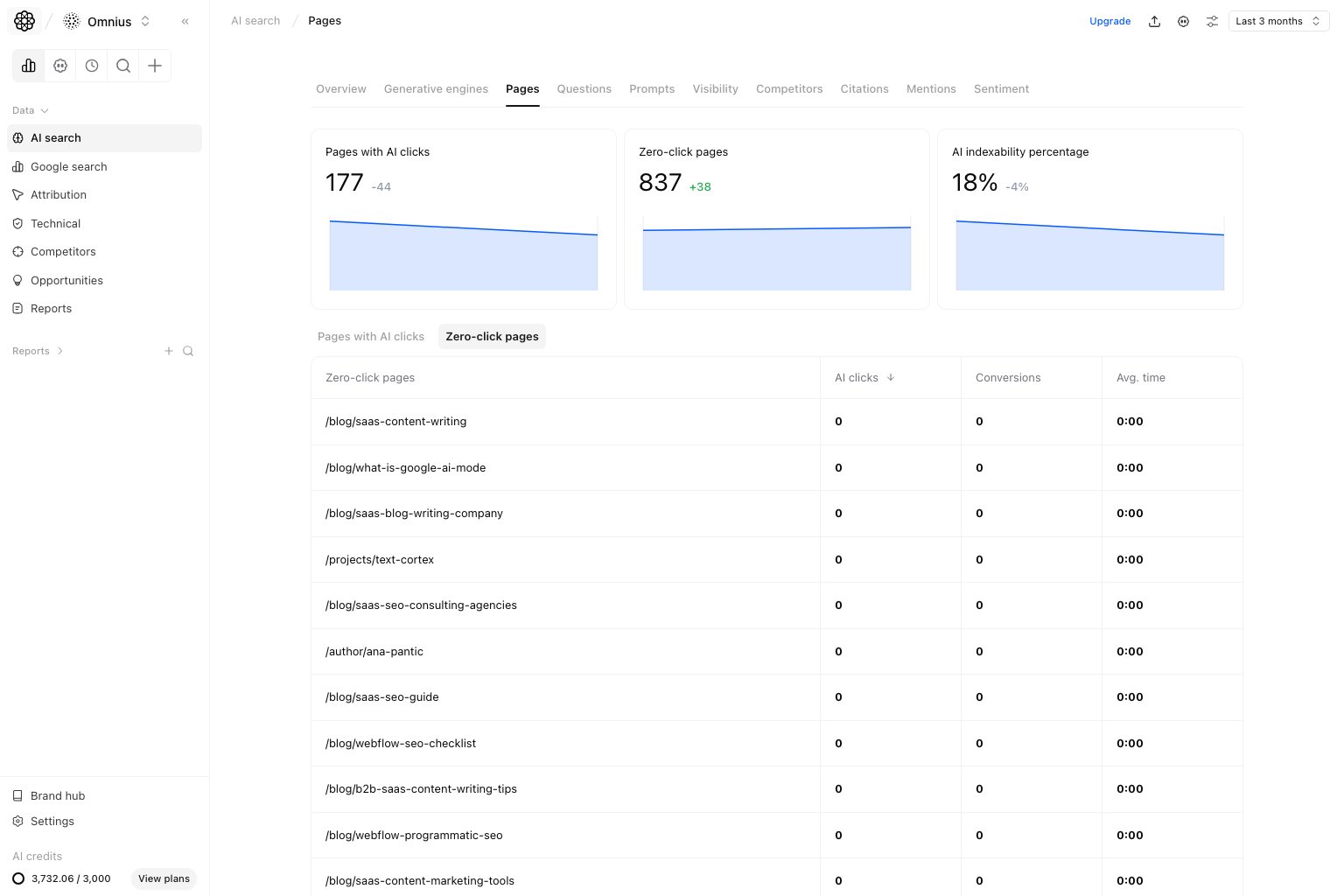Image resolution: width=1344 pixels, height=896 pixels.
Task: Open /projects/text-cortex row
Action: pyautogui.click(x=777, y=559)
